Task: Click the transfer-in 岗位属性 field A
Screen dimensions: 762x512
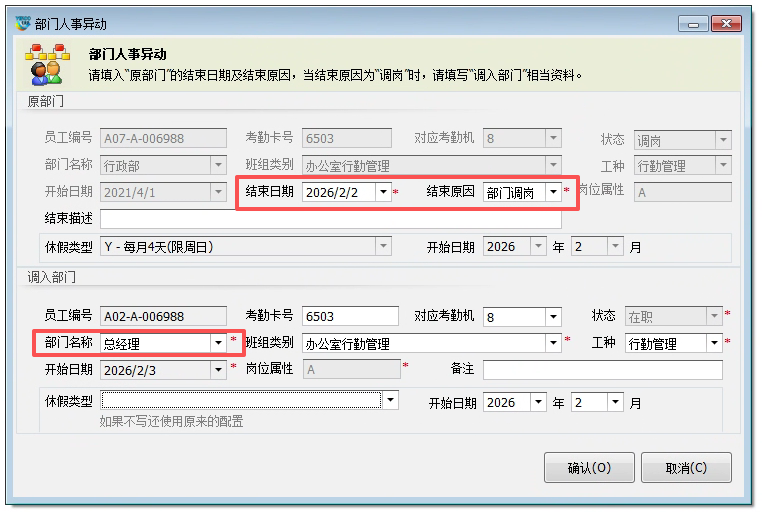Action: coord(352,370)
